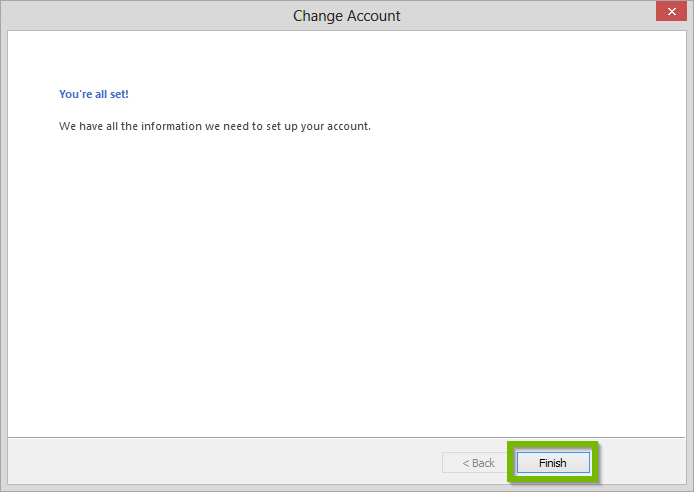Viewport: 694px width, 492px height.
Task: Click the account setup confirmation message
Action: pos(214,127)
